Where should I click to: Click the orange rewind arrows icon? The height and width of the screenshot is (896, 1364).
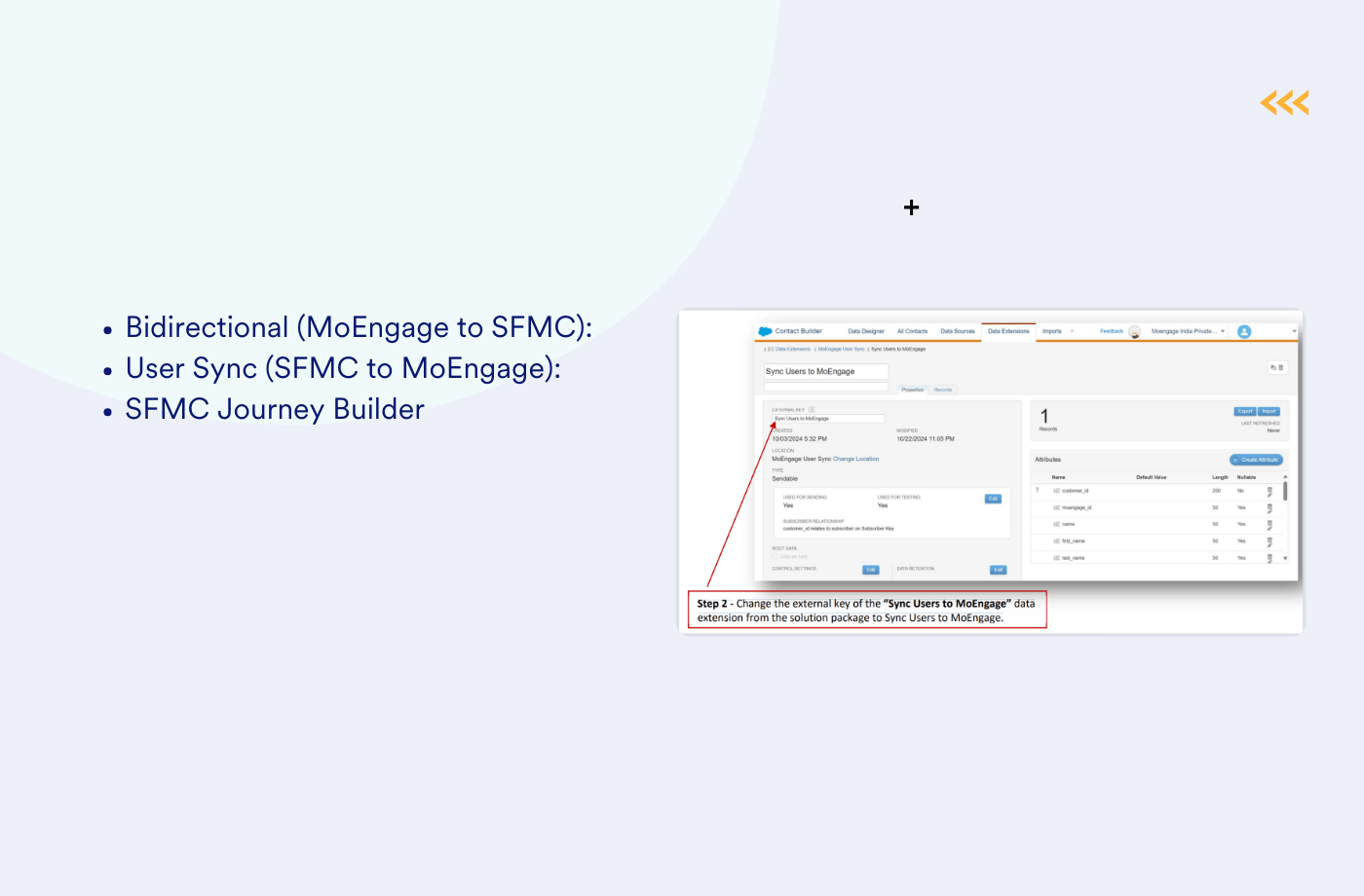coord(1284,102)
